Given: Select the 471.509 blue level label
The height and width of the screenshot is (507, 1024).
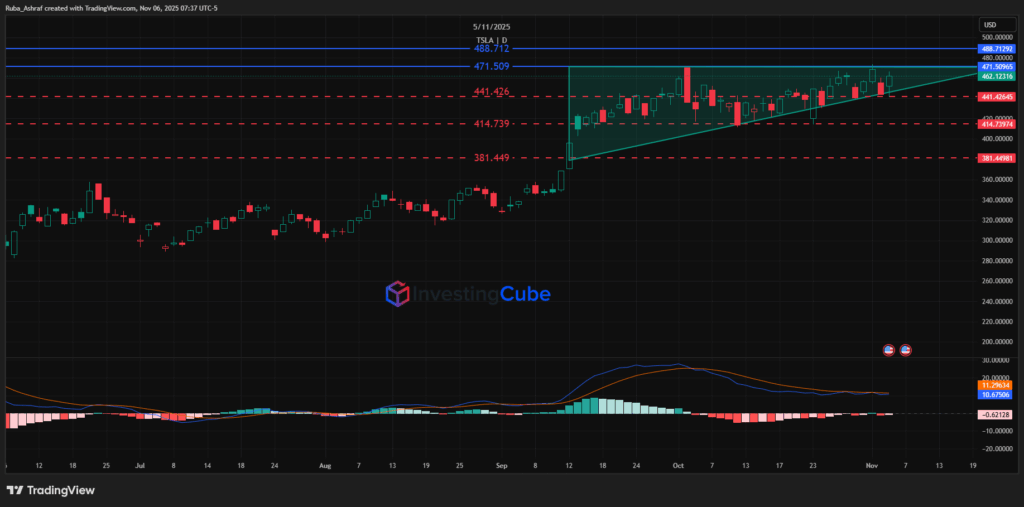Looking at the screenshot, I should [x=491, y=67].
